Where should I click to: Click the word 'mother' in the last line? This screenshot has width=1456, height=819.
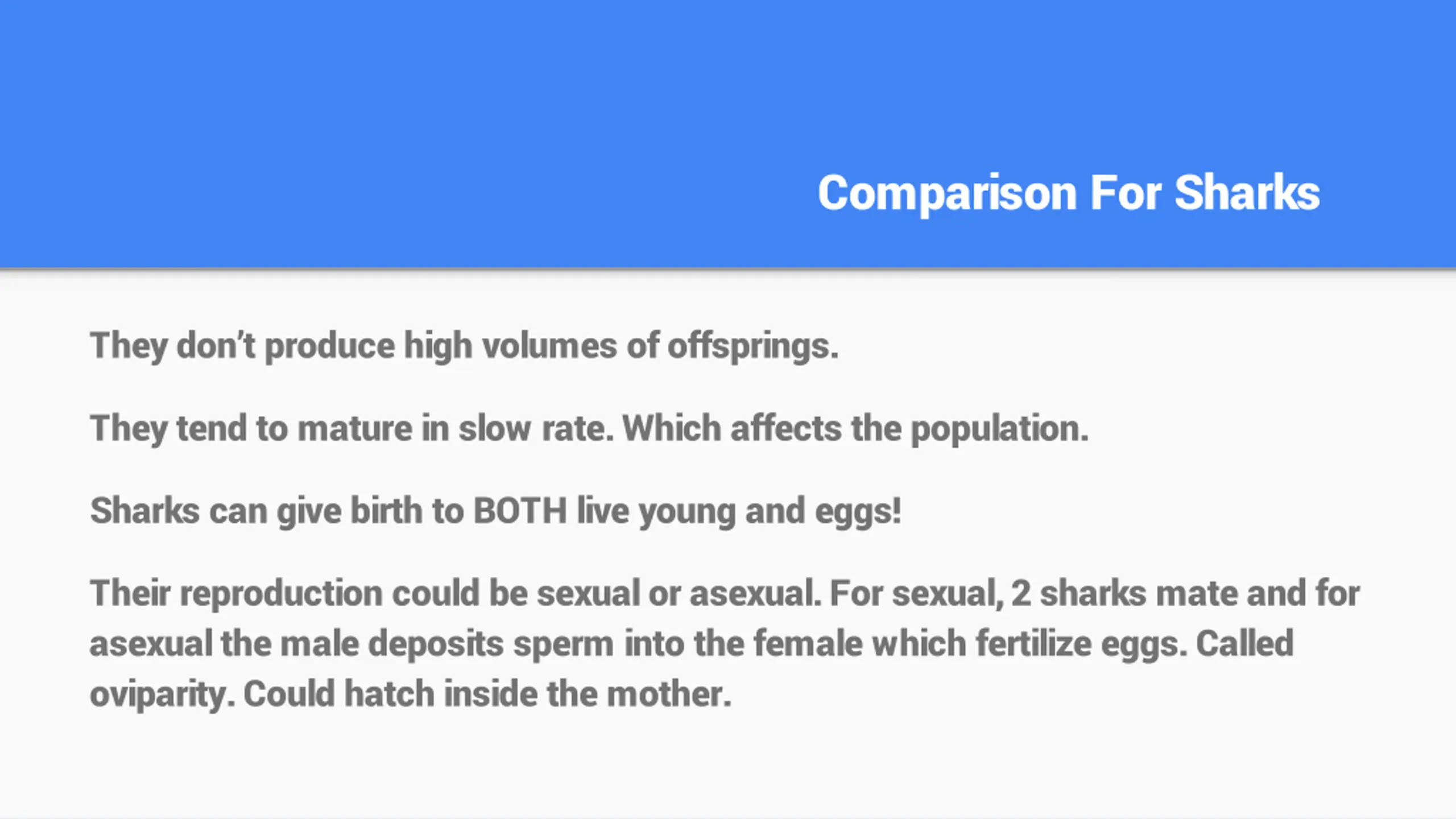pyautogui.click(x=669, y=694)
